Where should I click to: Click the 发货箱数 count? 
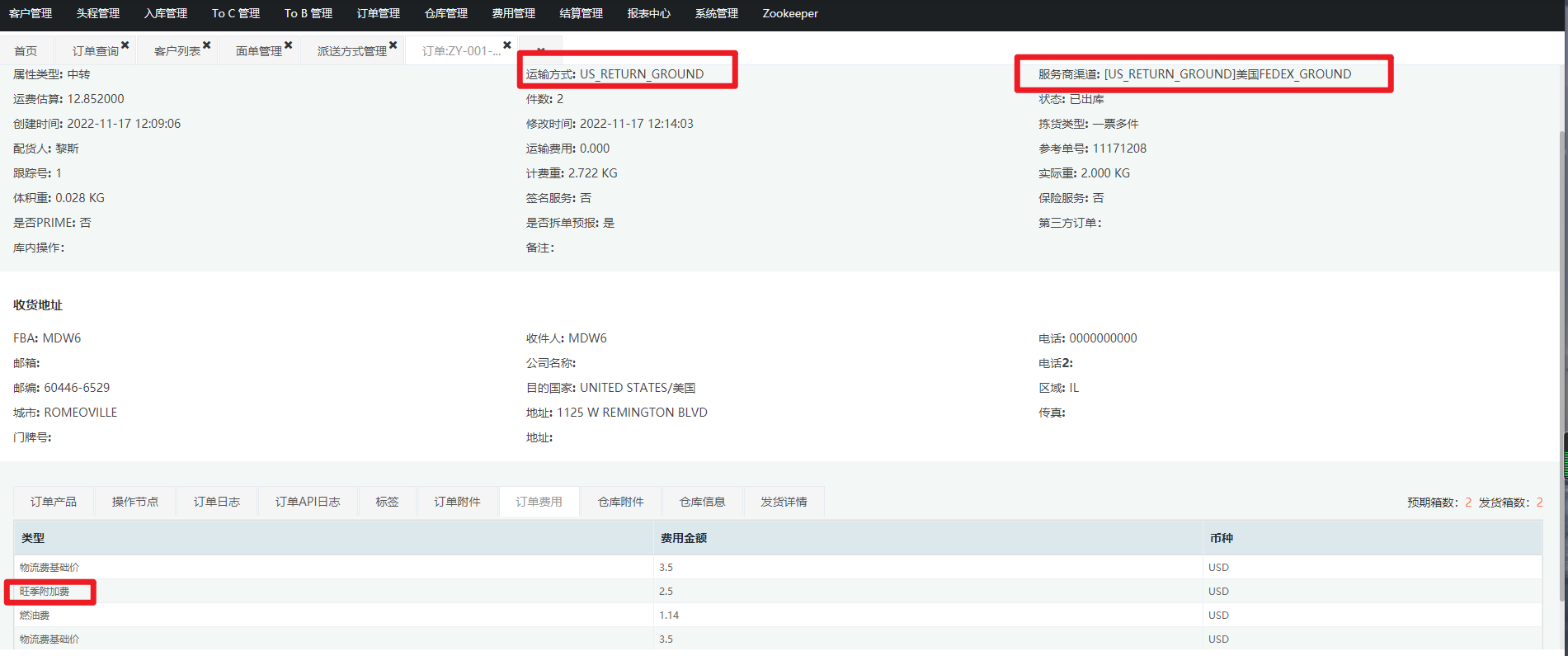(1540, 503)
